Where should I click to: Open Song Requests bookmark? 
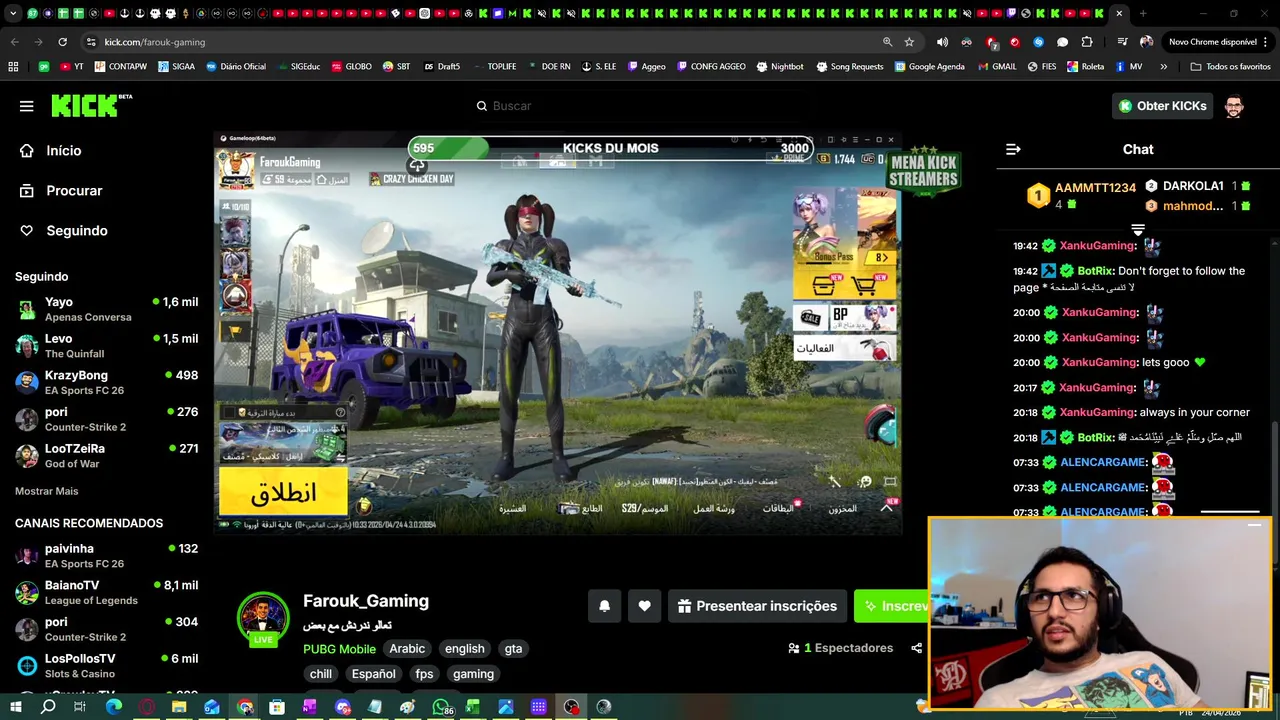(850, 67)
